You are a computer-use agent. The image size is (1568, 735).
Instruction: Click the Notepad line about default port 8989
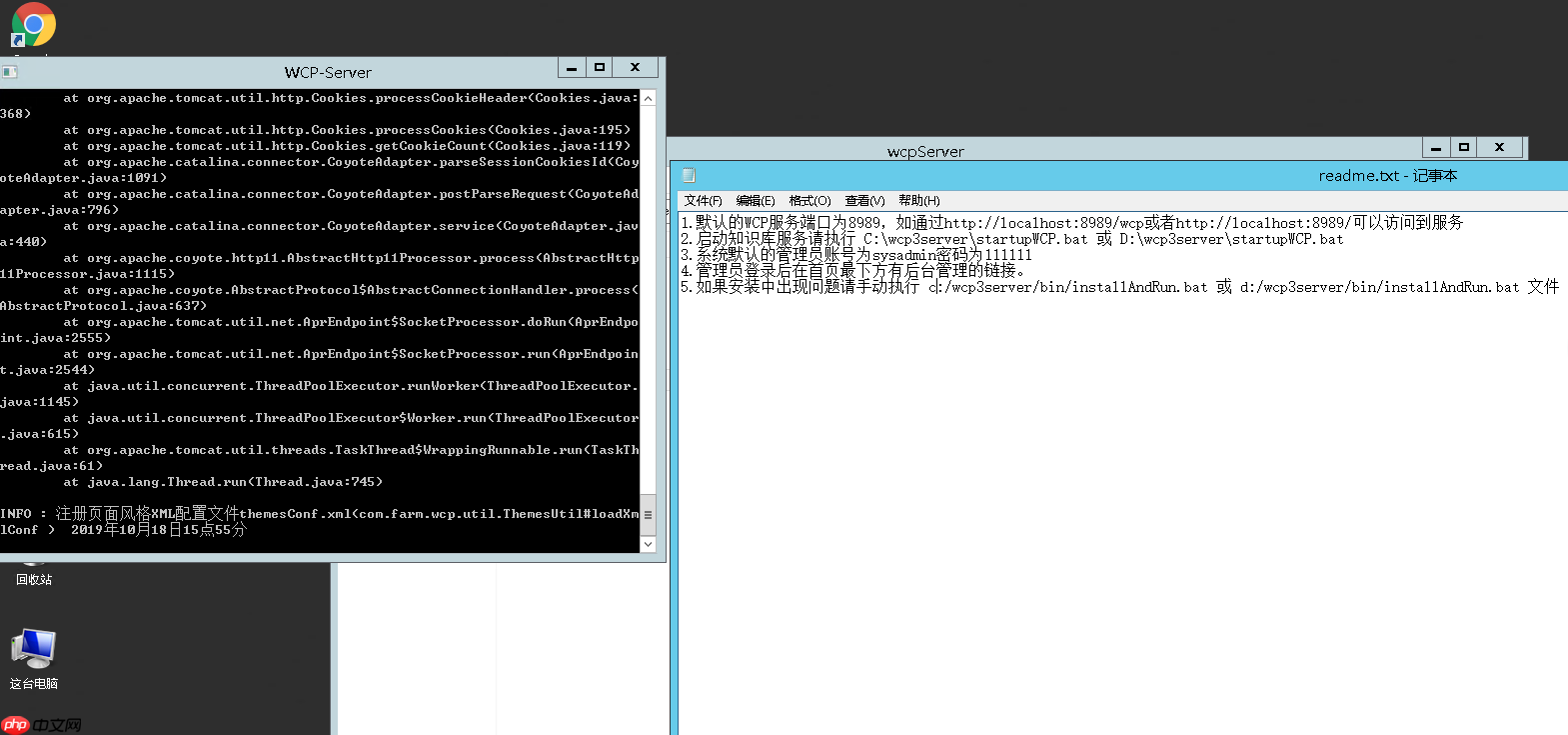(x=1071, y=223)
